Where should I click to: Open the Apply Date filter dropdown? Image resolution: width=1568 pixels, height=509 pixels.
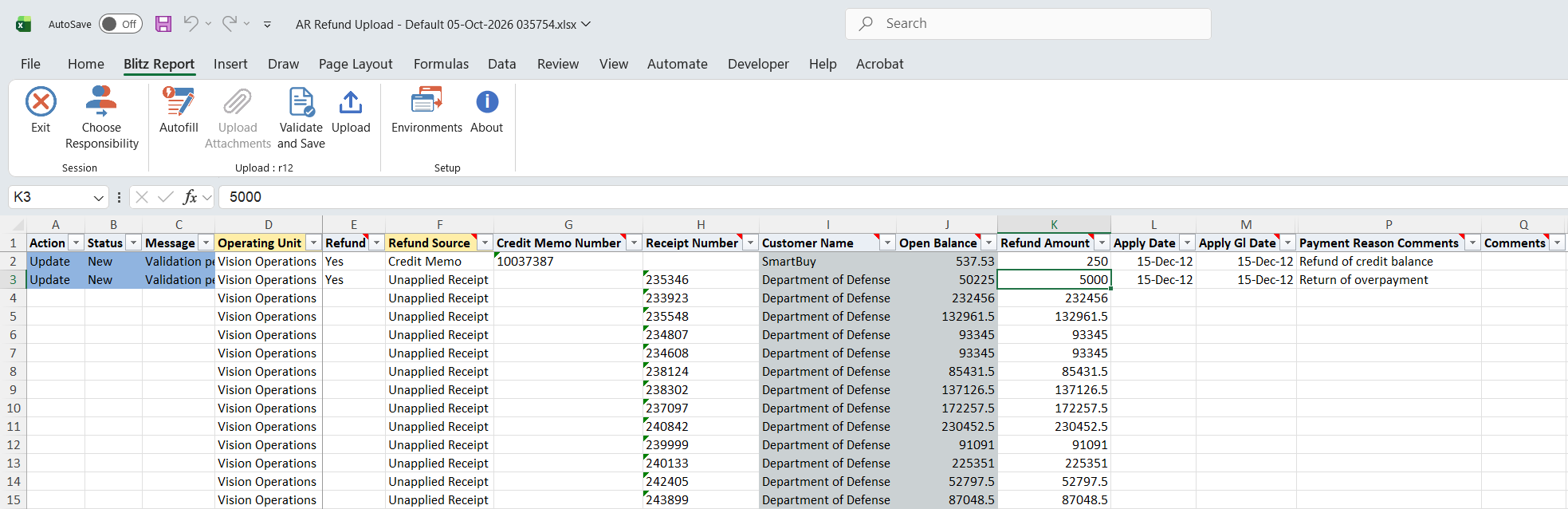tap(1187, 243)
